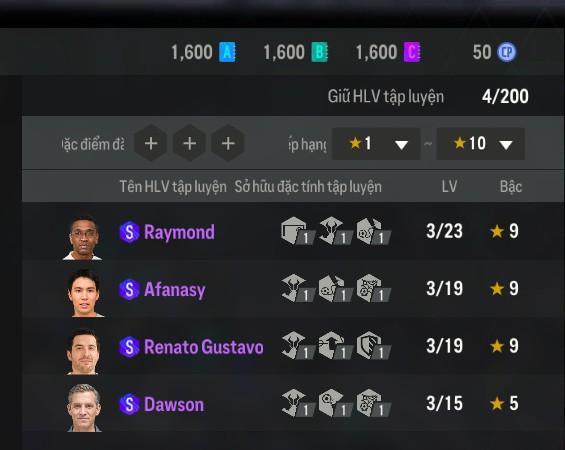Image resolution: width=565 pixels, height=450 pixels.
Task: Add second trait filter hexagon slot
Action: (x=190, y=143)
